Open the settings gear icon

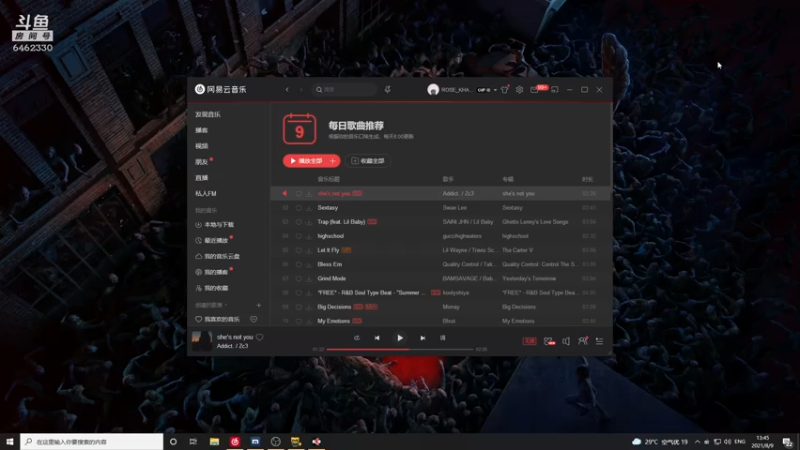click(519, 90)
